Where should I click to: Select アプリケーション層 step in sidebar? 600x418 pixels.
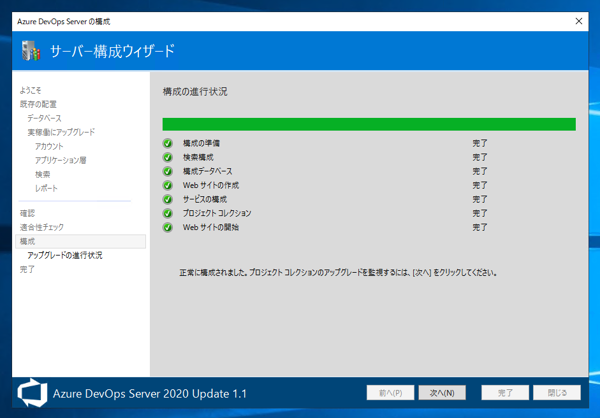pyautogui.click(x=60, y=160)
